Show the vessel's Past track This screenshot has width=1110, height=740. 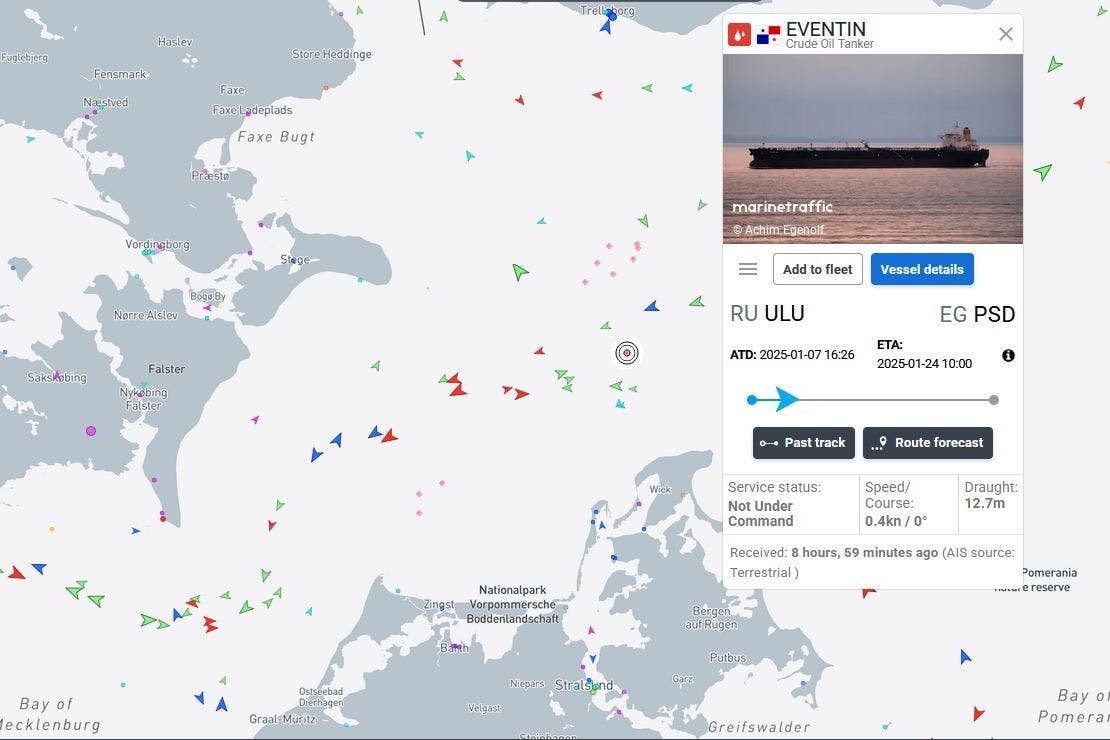click(803, 442)
